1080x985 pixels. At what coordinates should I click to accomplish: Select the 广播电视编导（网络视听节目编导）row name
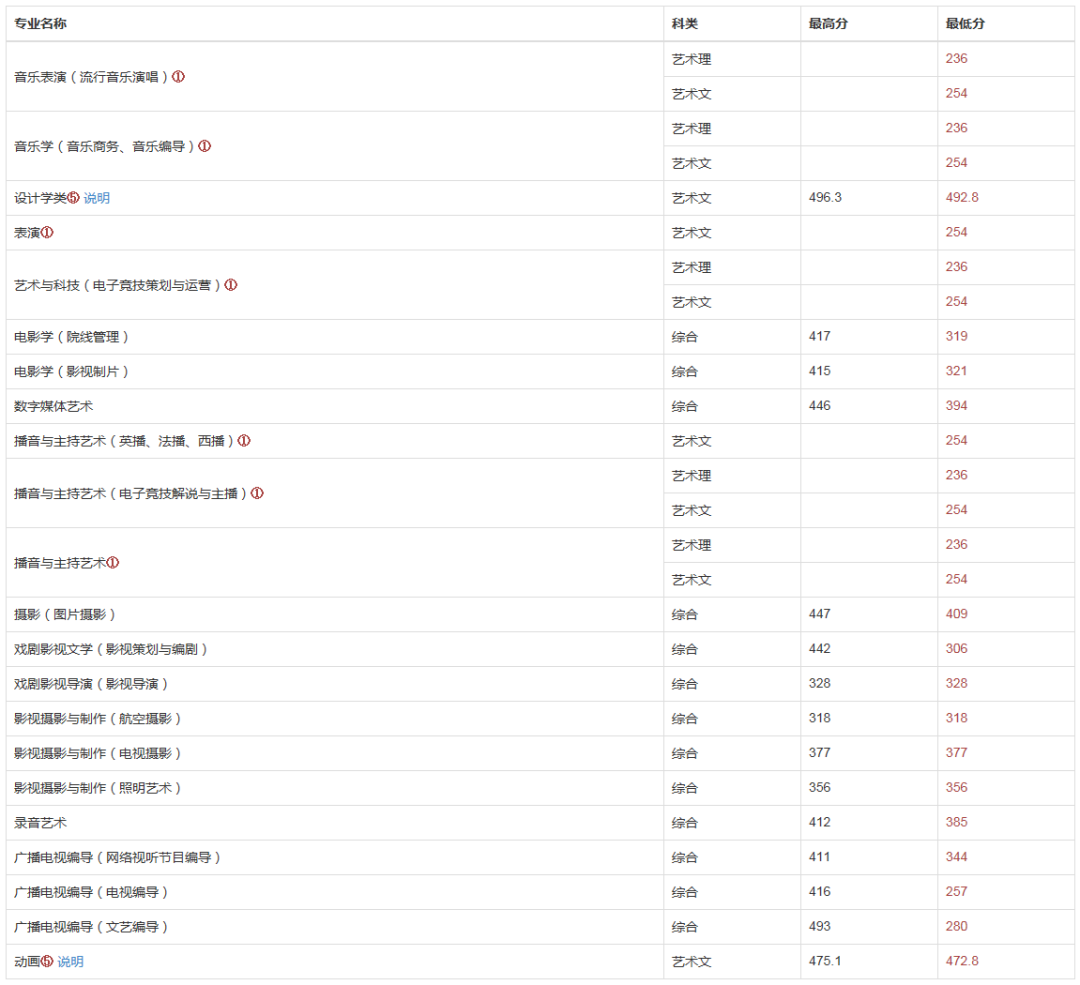(118, 858)
